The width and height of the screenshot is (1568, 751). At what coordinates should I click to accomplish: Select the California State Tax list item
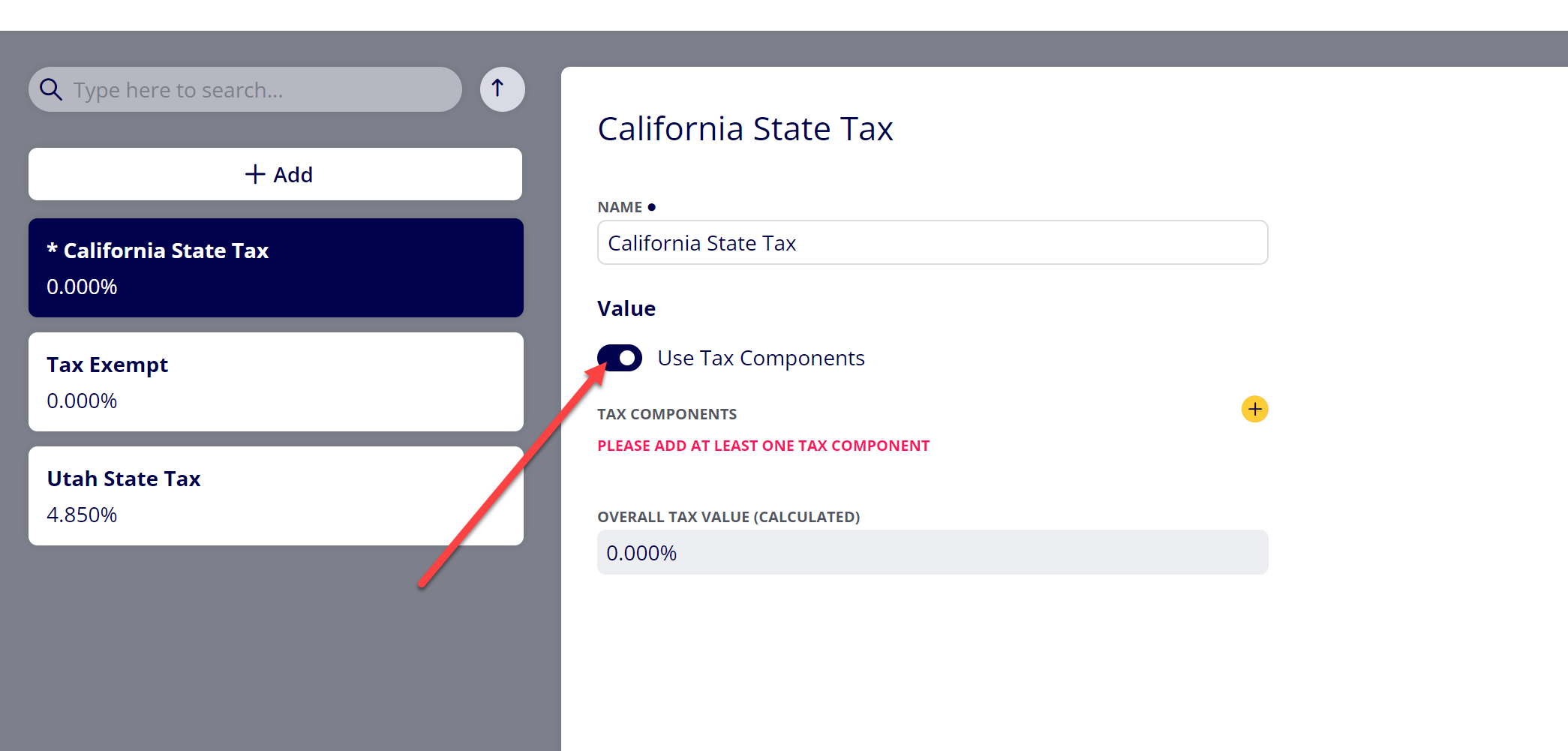pyautogui.click(x=275, y=268)
